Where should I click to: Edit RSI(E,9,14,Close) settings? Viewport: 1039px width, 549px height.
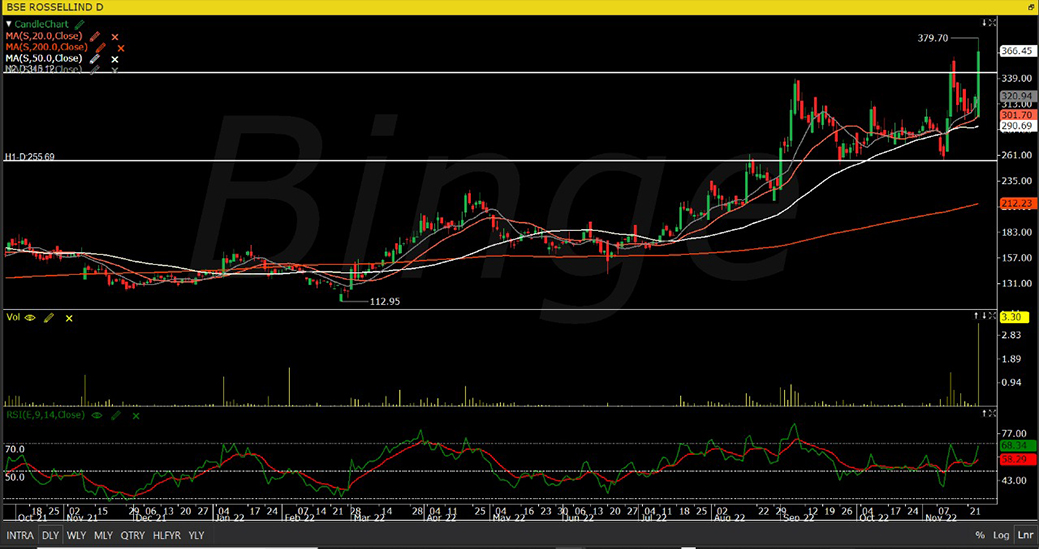point(116,415)
